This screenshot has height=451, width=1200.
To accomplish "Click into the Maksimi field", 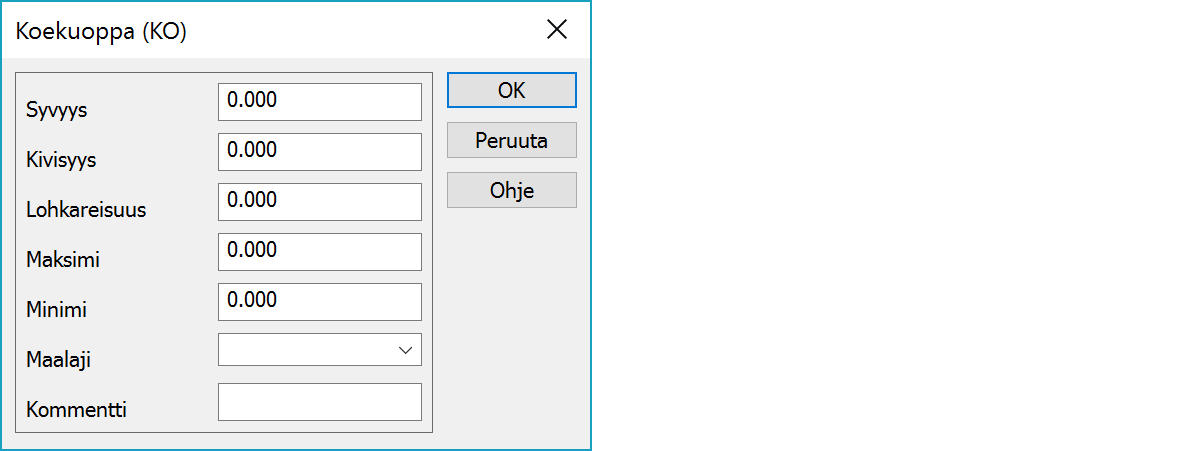I will 319,251.
